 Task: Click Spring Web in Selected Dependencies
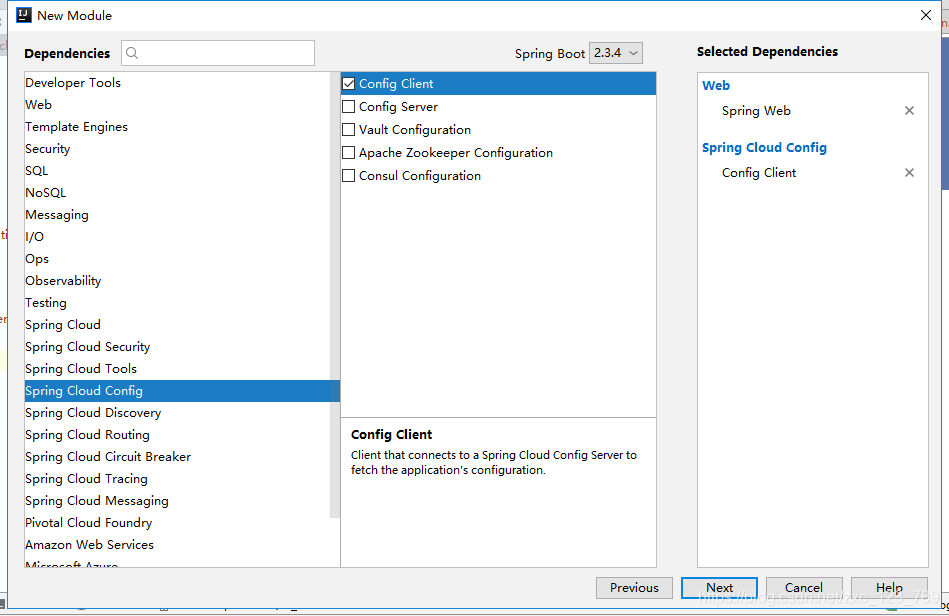click(756, 111)
